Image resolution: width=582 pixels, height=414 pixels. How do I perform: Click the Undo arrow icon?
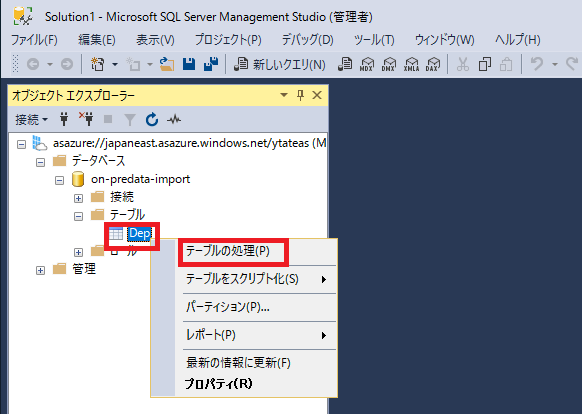(536, 64)
